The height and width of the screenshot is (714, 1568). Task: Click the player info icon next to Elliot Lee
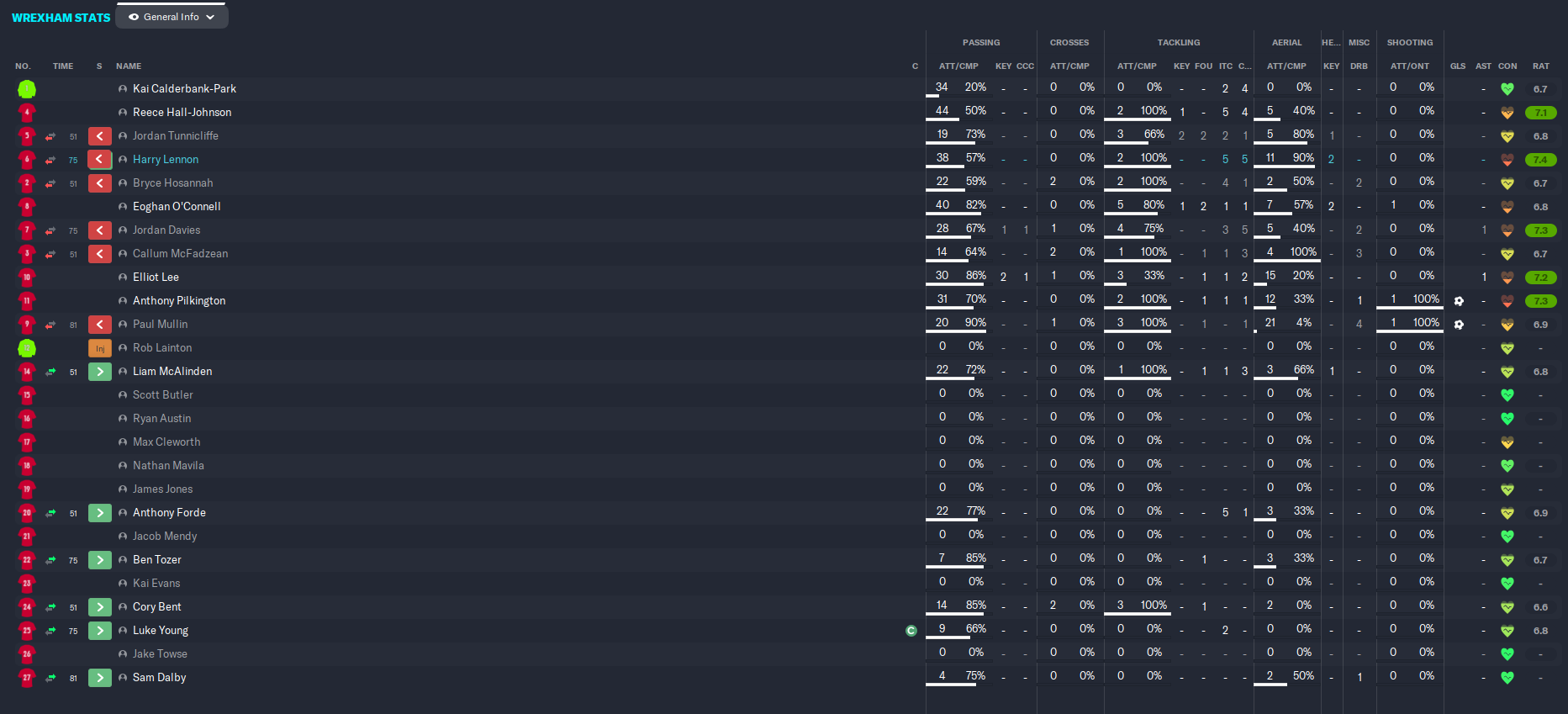(x=123, y=277)
